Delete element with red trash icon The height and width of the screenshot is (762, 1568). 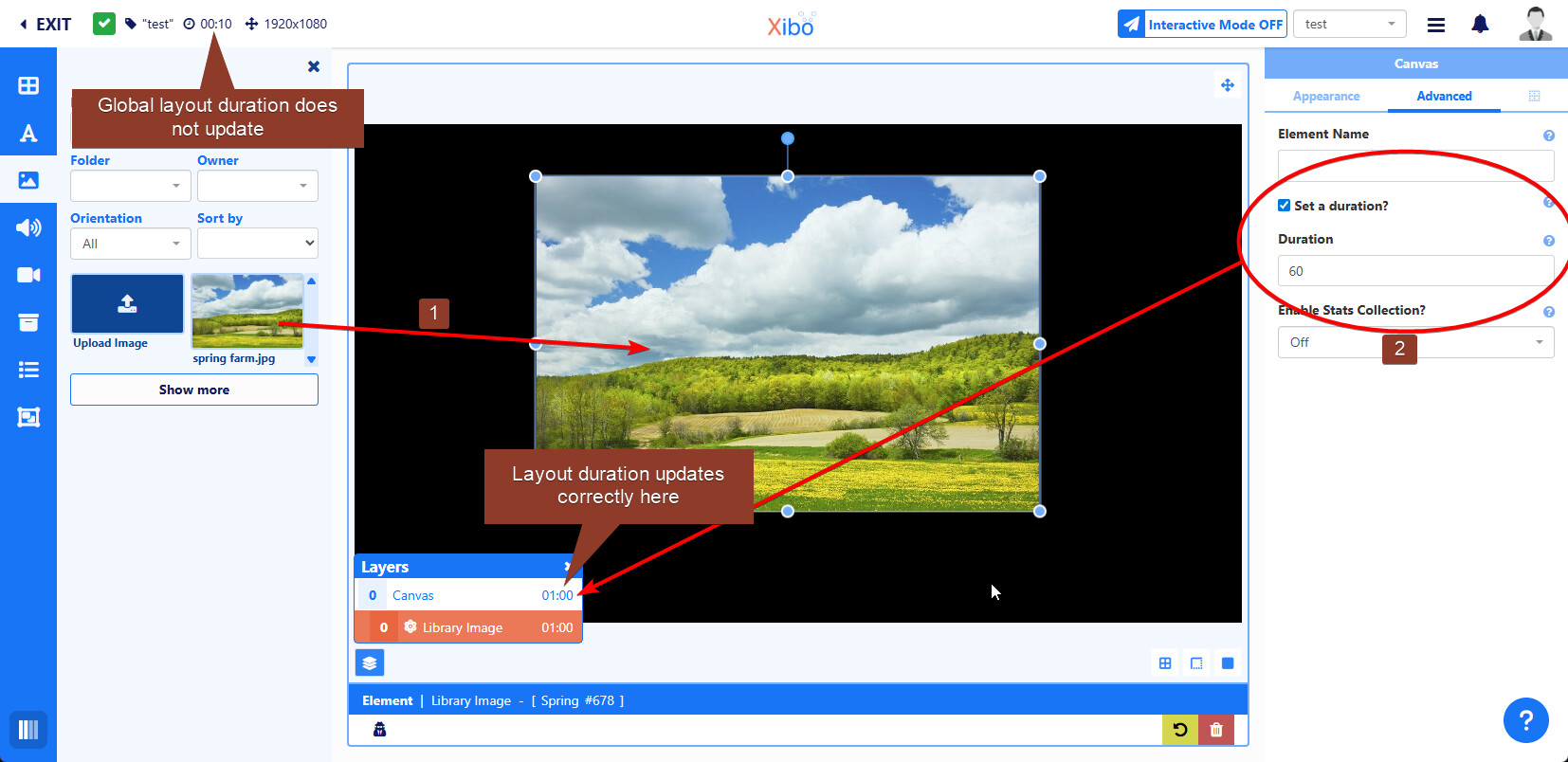pyautogui.click(x=1216, y=730)
